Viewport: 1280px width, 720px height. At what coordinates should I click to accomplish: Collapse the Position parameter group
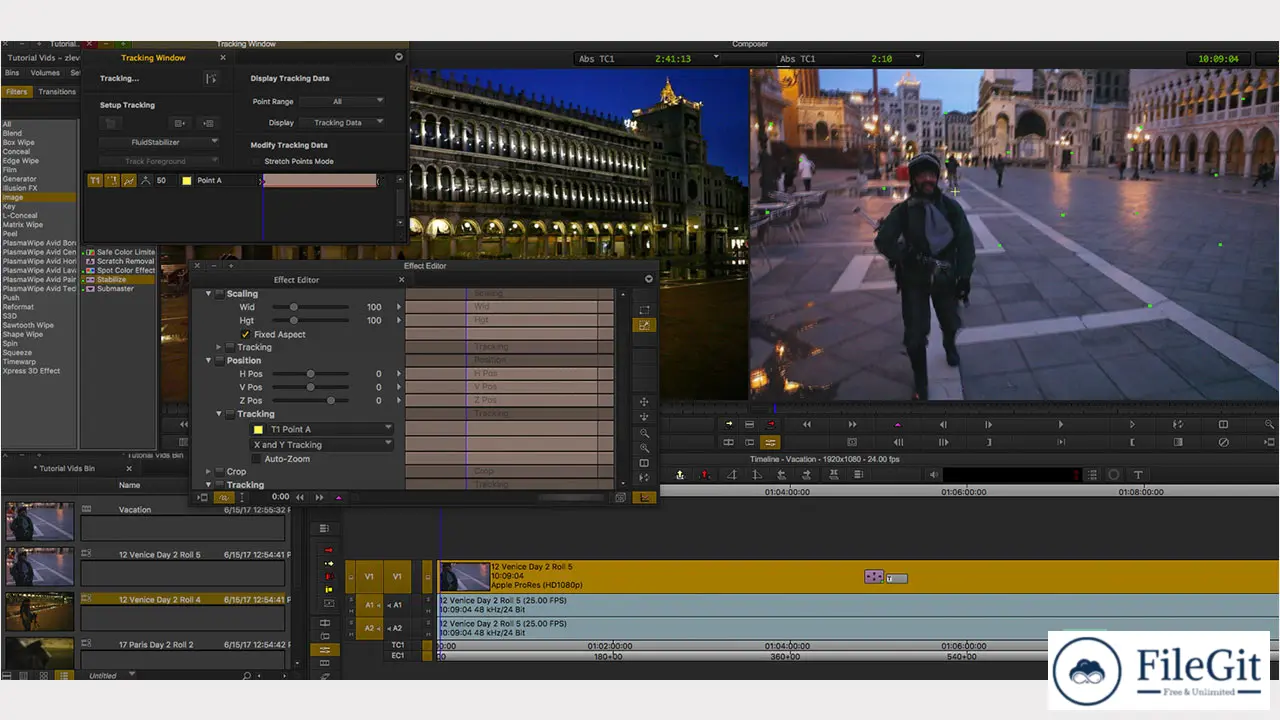pyautogui.click(x=209, y=360)
